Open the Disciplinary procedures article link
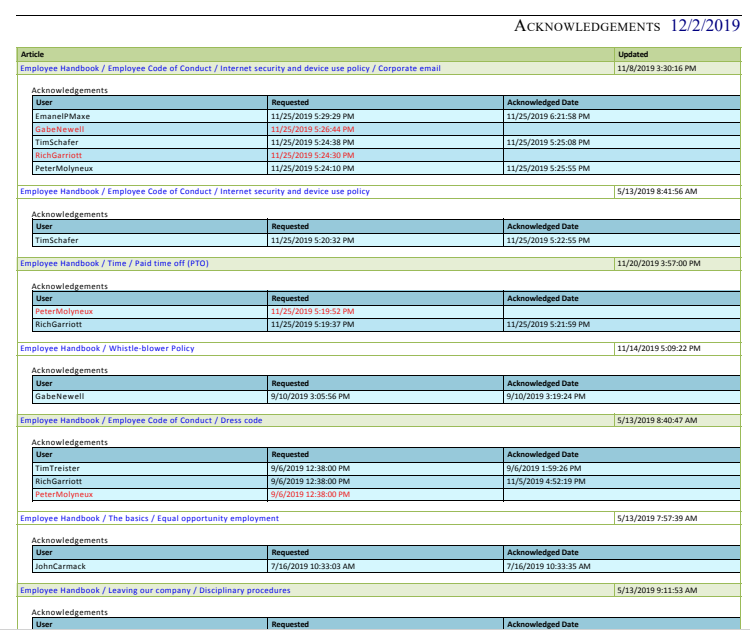The image size is (750, 630). 155,590
